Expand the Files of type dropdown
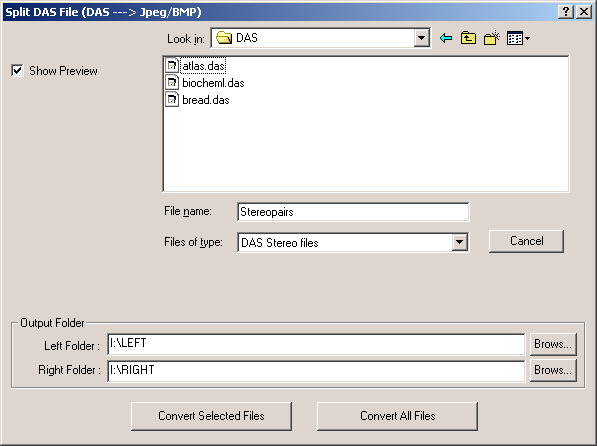The height and width of the screenshot is (446, 597). pos(460,242)
